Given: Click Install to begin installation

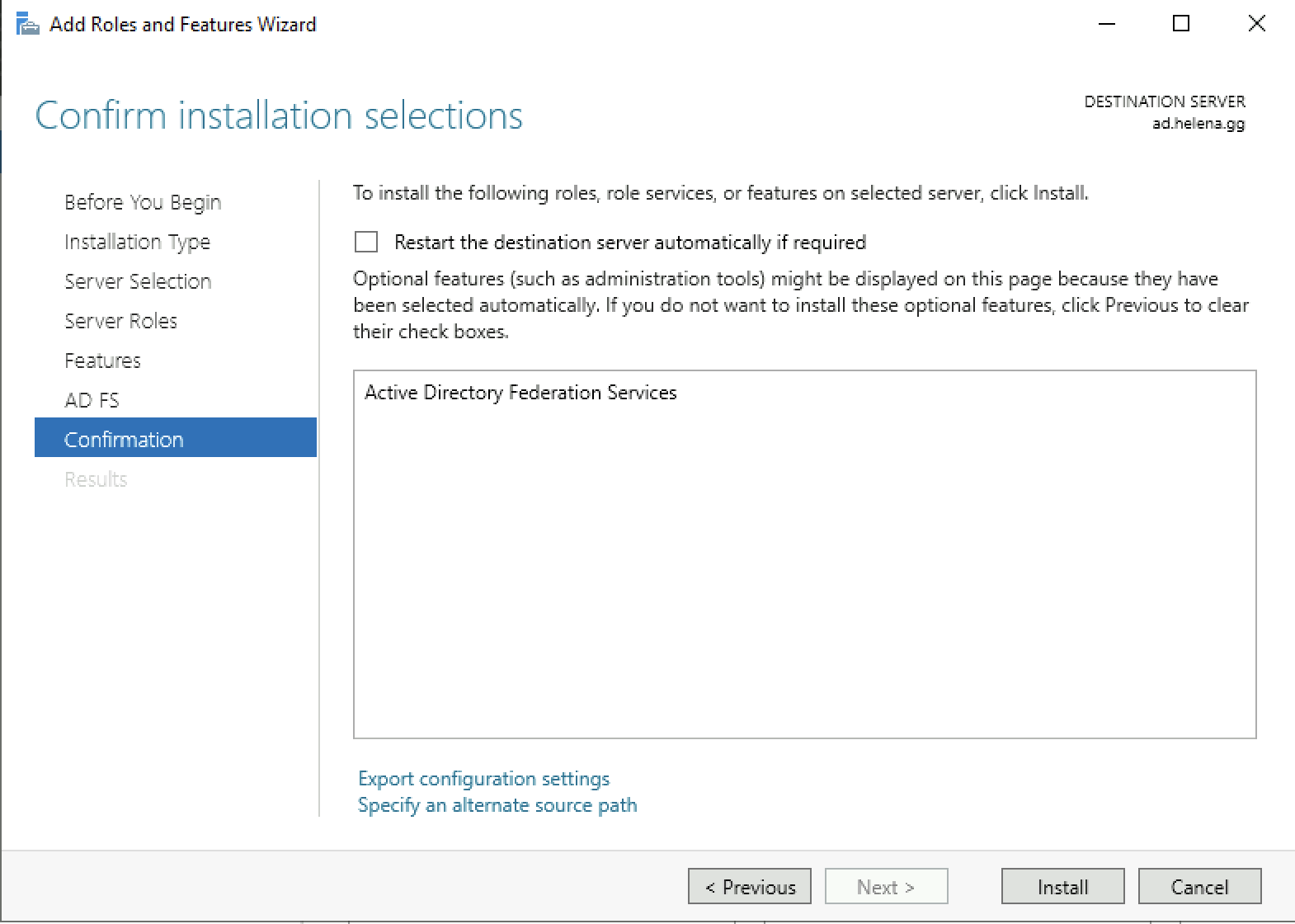Looking at the screenshot, I should (x=1062, y=887).
